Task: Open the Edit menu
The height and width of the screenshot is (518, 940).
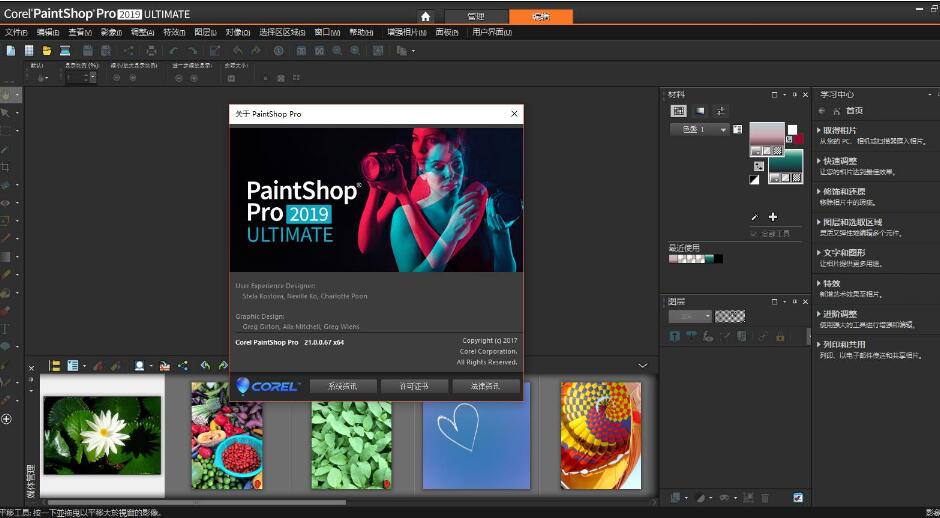Action: (x=48, y=32)
